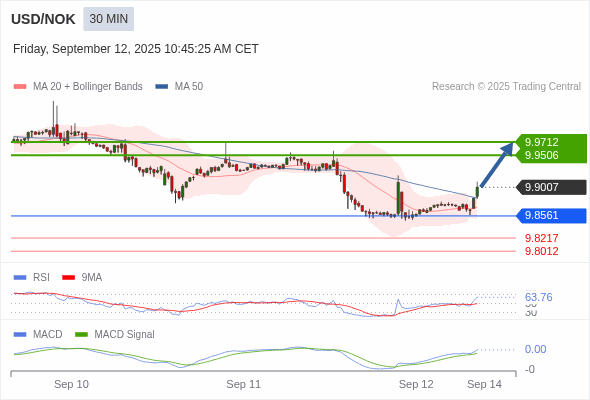Toggle the MA 50 legend entry
Viewport: 590px width, 400px height.
[x=179, y=87]
